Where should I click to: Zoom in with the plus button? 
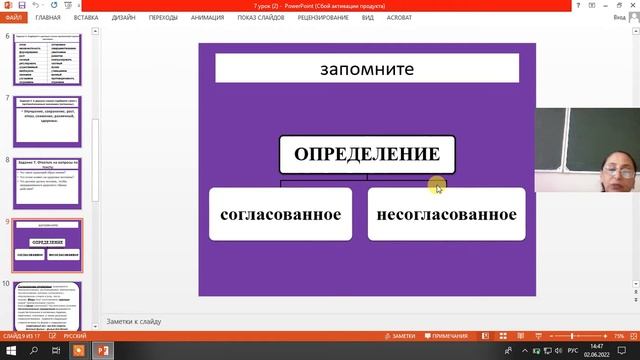(x=605, y=336)
